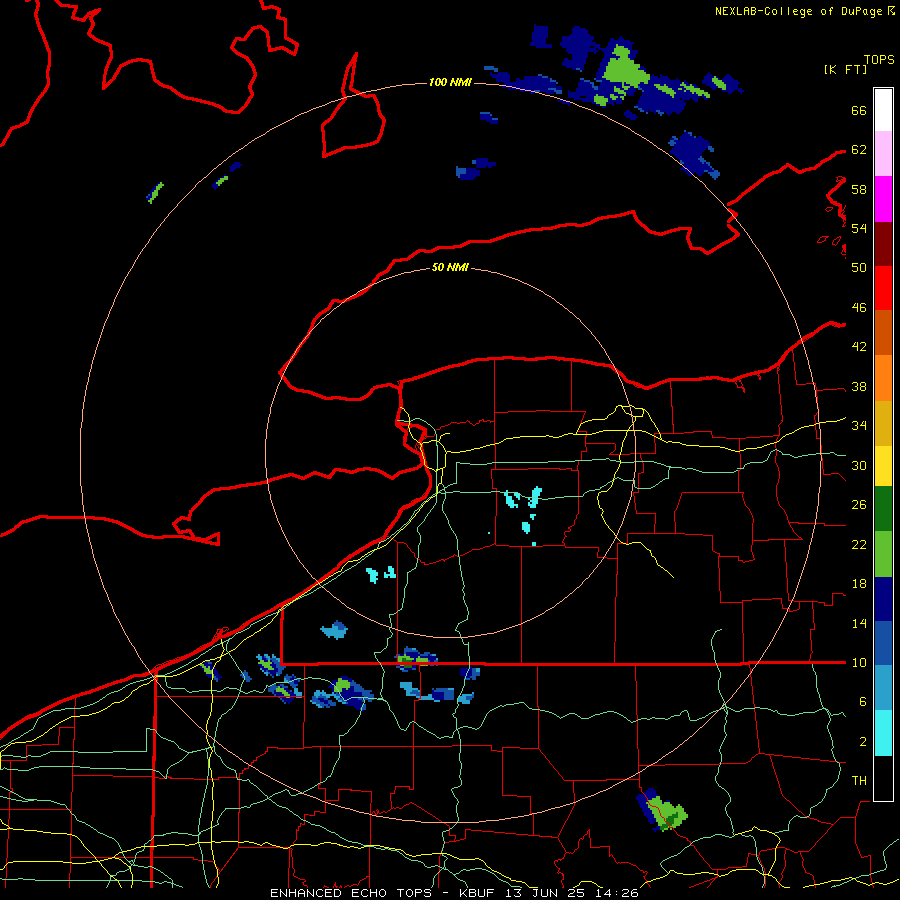Click the 14 legend value
Image resolution: width=900 pixels, height=900 pixels.
pyautogui.click(x=859, y=623)
